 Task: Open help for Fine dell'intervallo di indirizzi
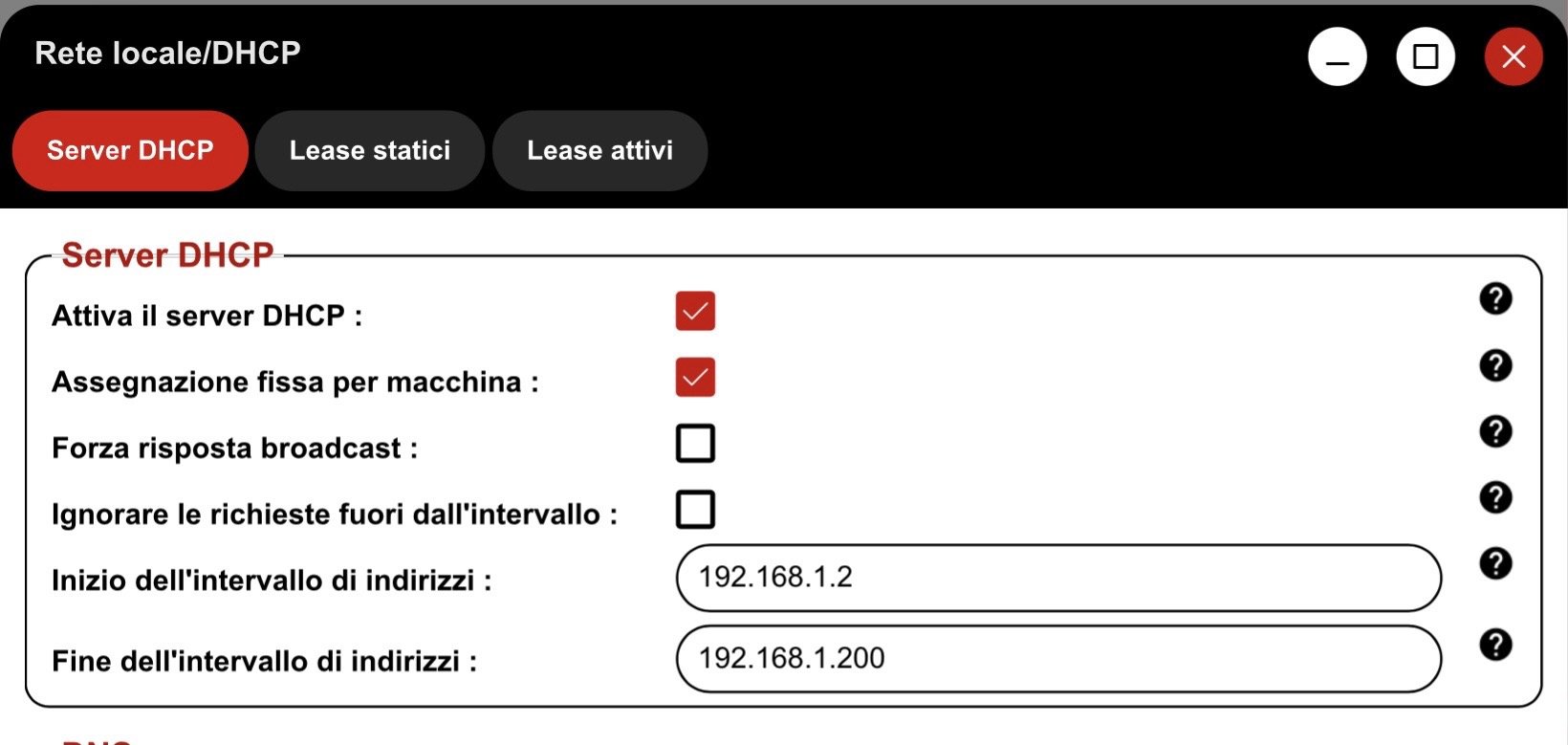click(1495, 645)
